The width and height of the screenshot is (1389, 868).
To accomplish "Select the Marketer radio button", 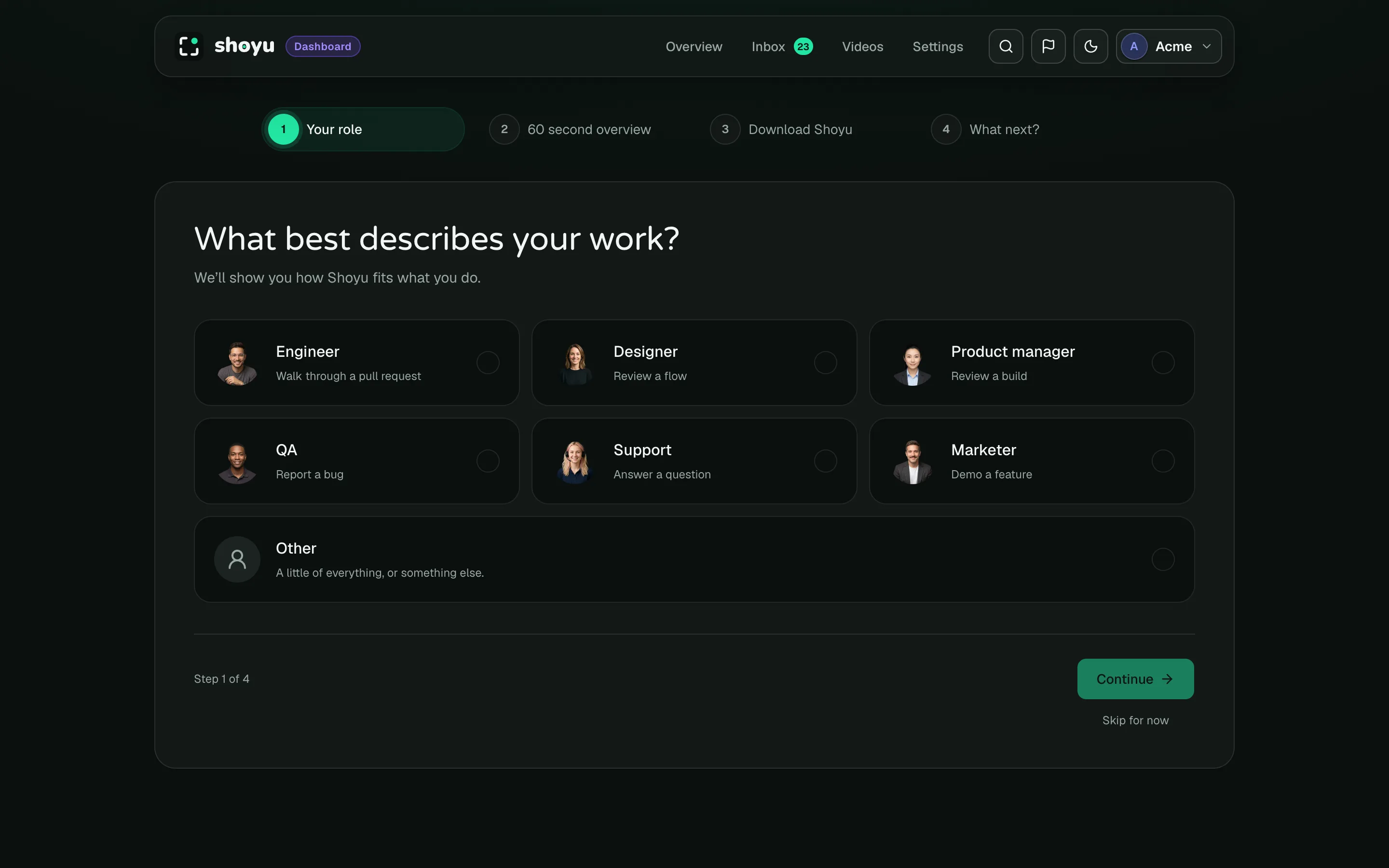I will coord(1163,461).
